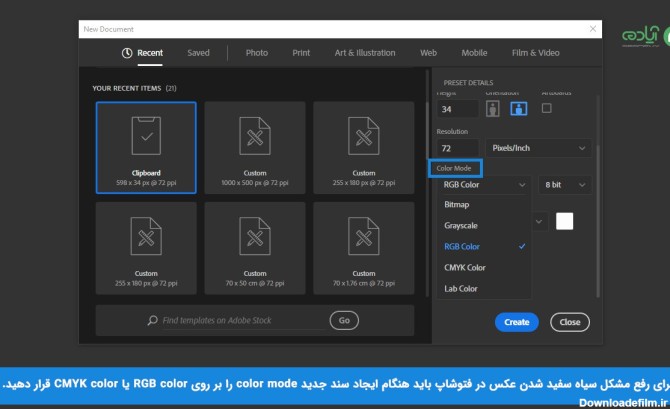Switch to the Recent tab

pos(150,53)
